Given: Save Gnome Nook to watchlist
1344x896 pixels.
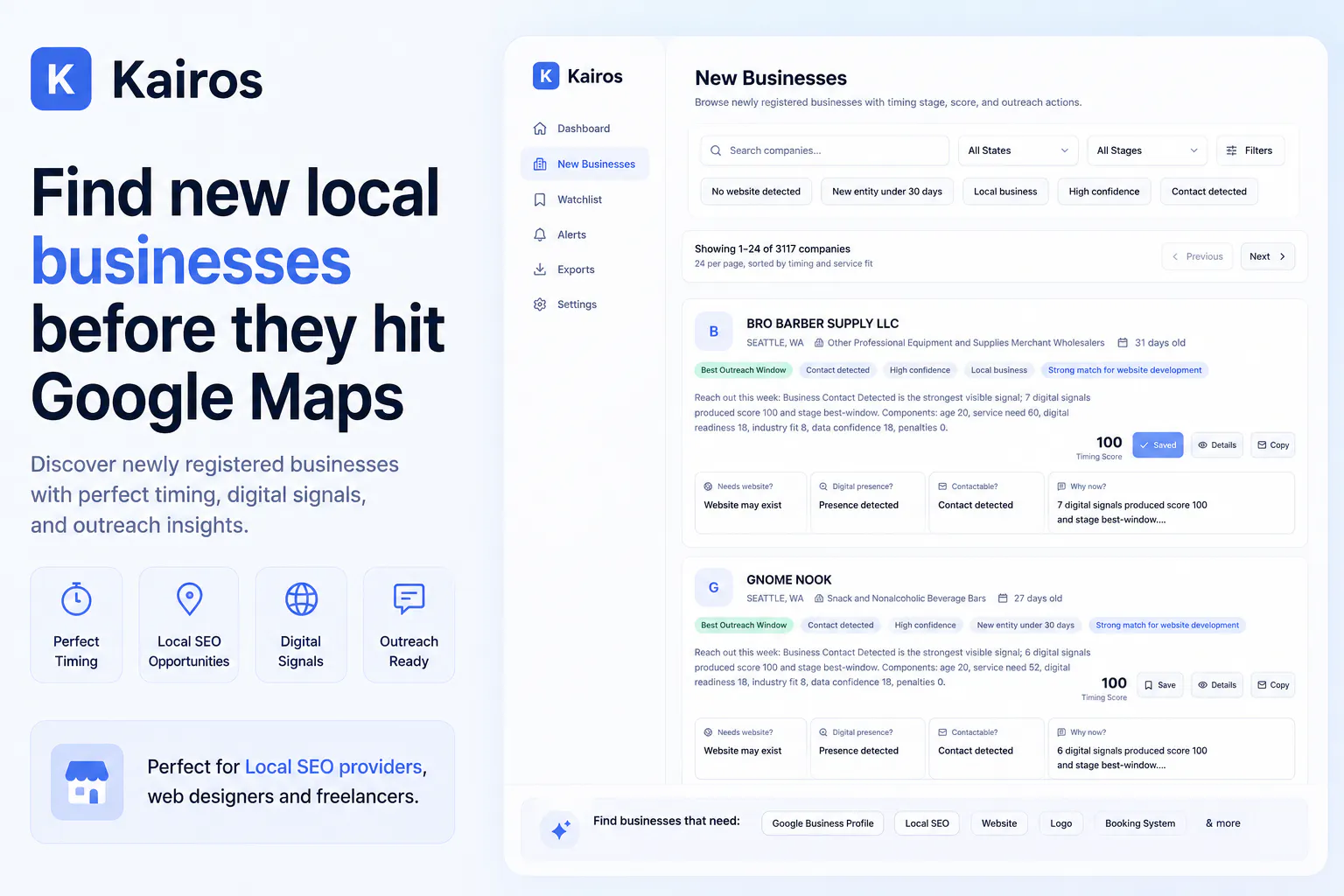Looking at the screenshot, I should 1159,685.
